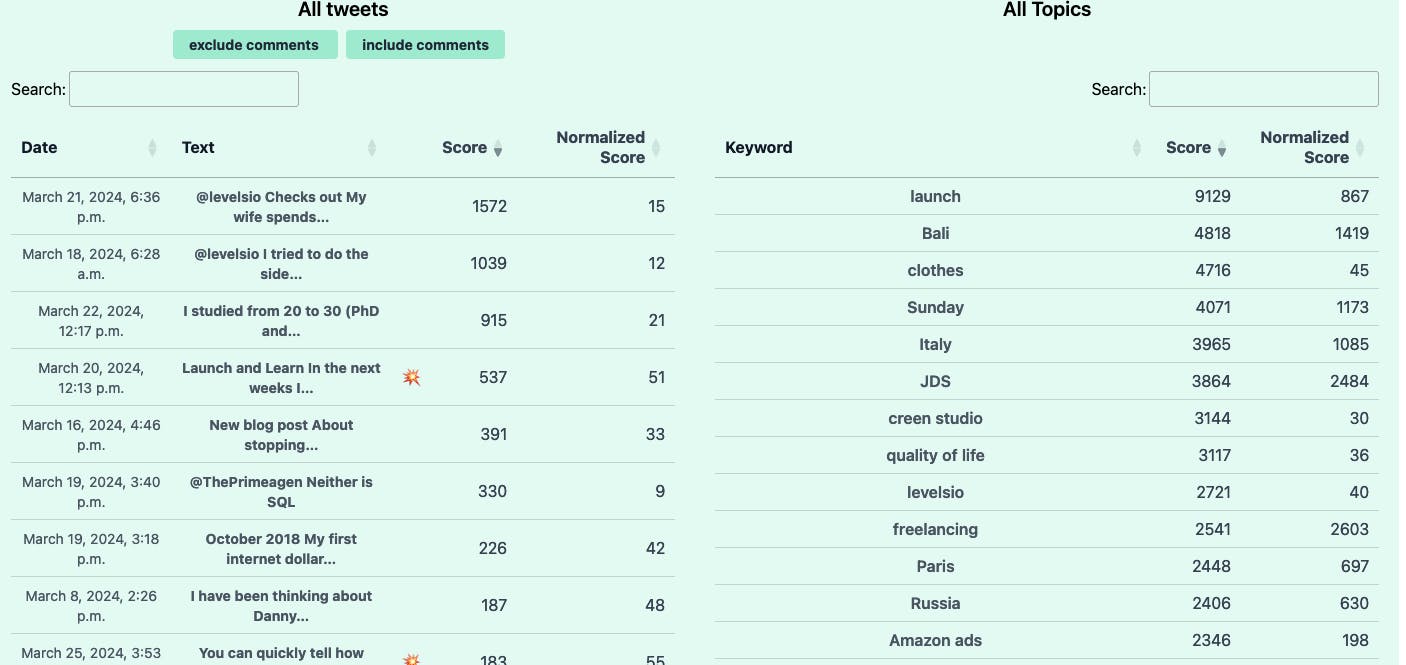Select the 'quality of life' keyword row

[1046, 455]
